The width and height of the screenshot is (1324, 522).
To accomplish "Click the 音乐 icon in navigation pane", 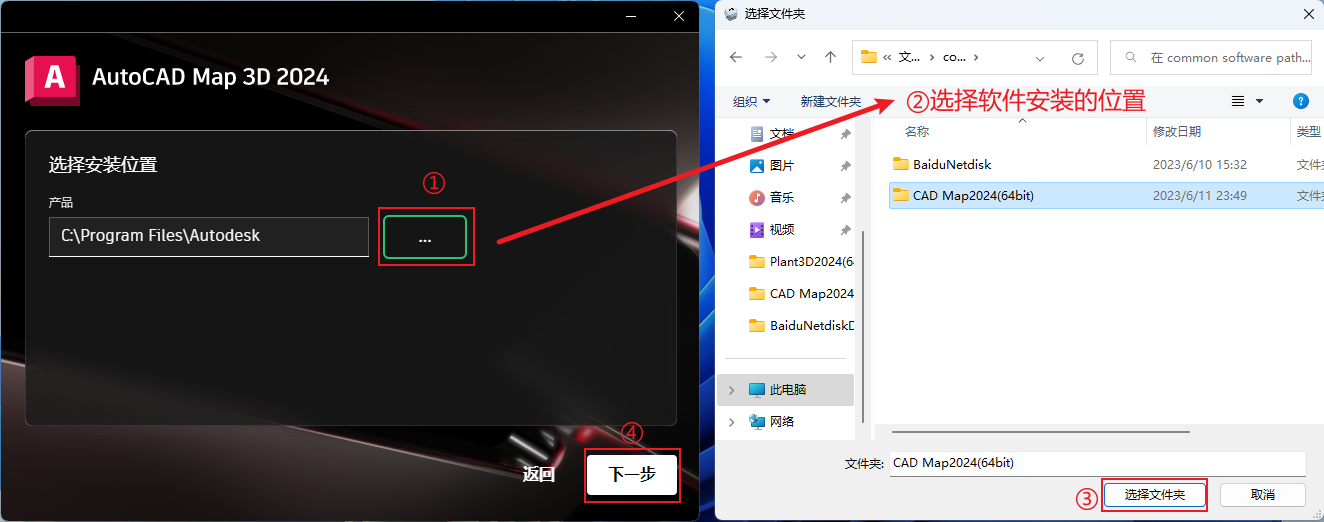I will pyautogui.click(x=757, y=197).
